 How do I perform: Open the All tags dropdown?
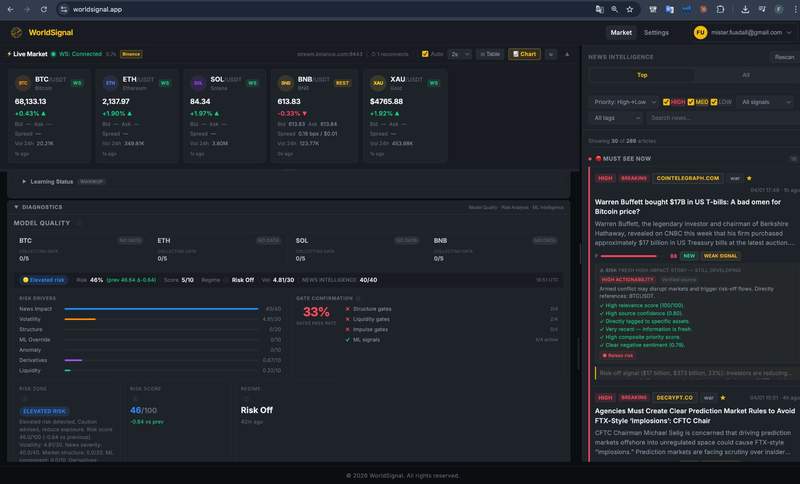pos(615,118)
